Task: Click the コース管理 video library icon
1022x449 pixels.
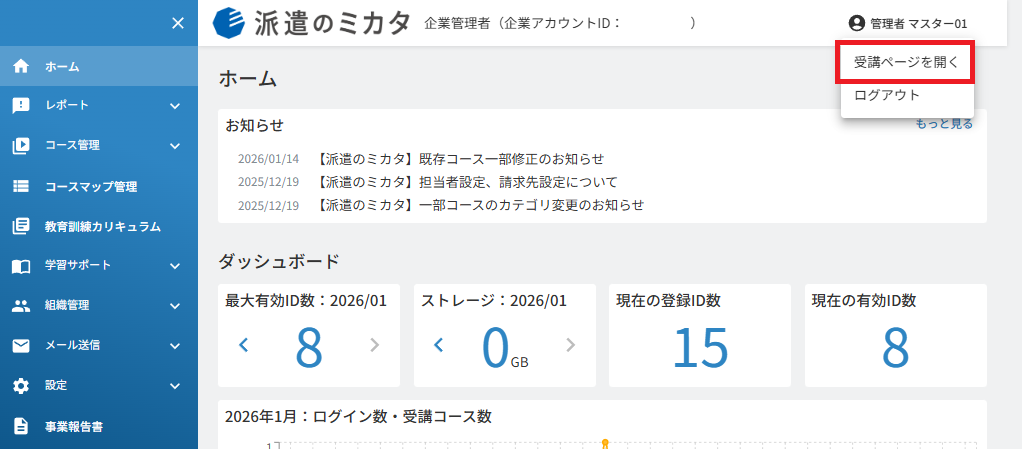Action: (x=21, y=145)
